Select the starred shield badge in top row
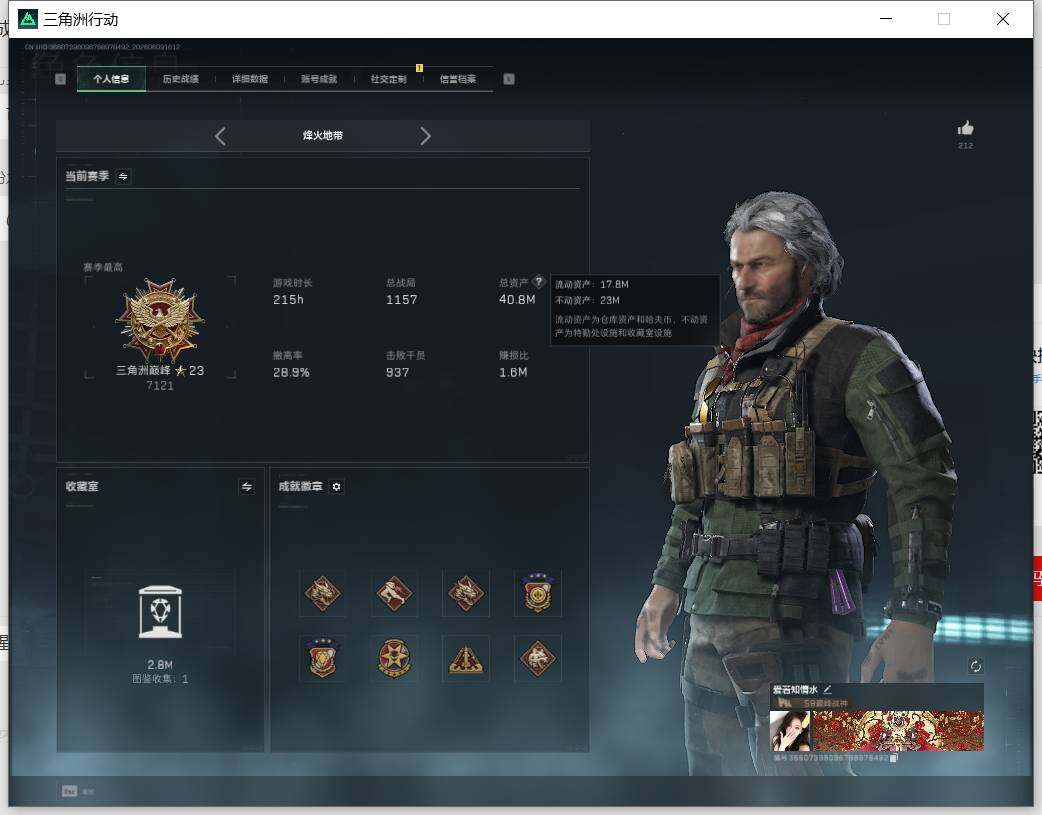 (538, 593)
